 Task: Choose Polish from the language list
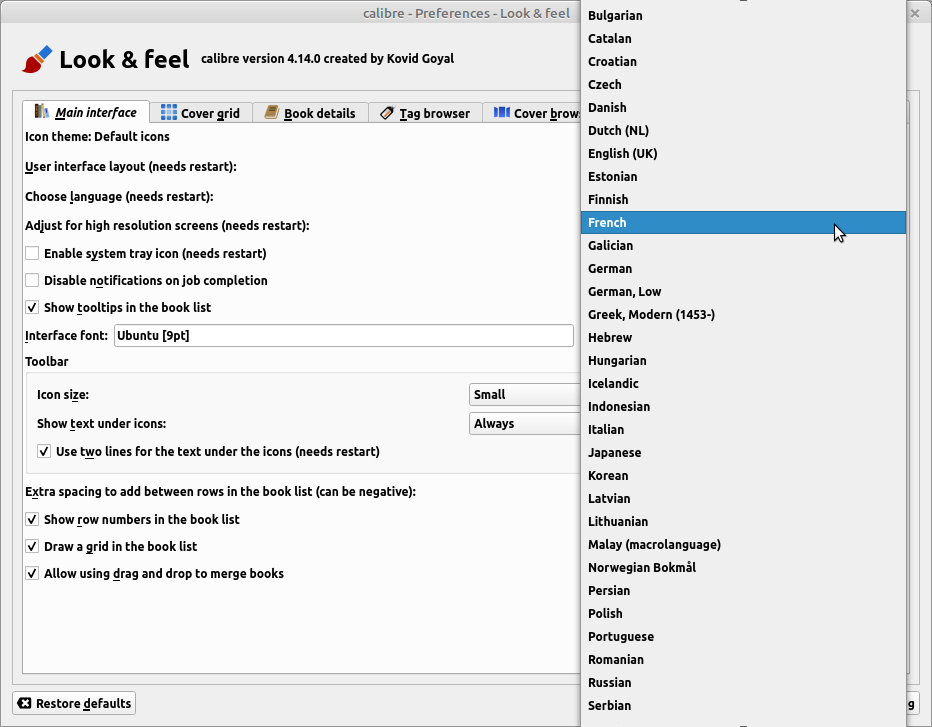[743, 613]
